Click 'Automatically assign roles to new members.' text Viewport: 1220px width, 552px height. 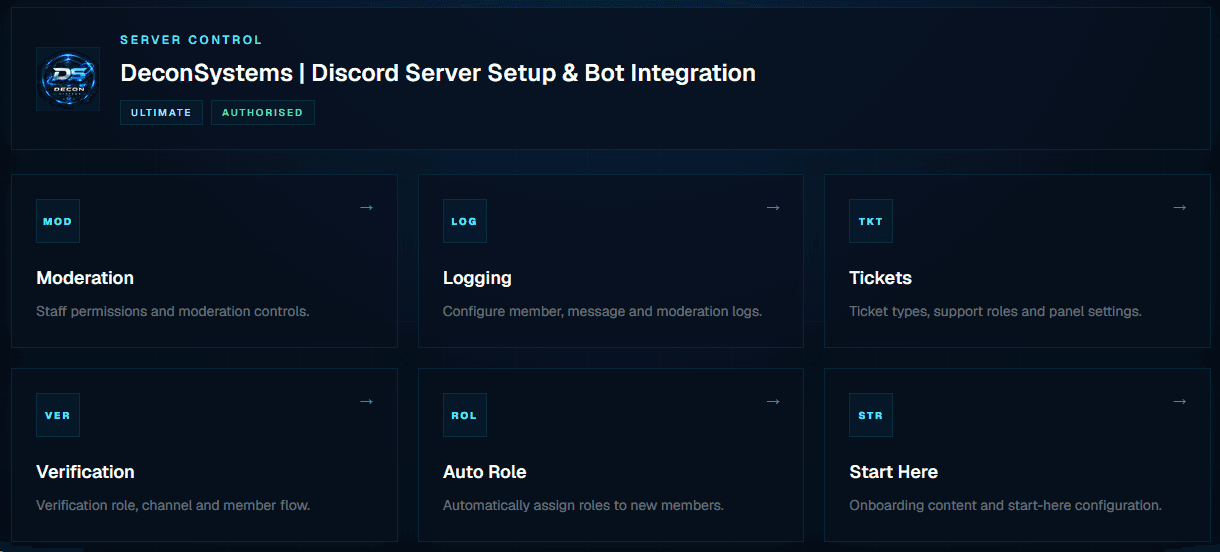click(x=583, y=505)
